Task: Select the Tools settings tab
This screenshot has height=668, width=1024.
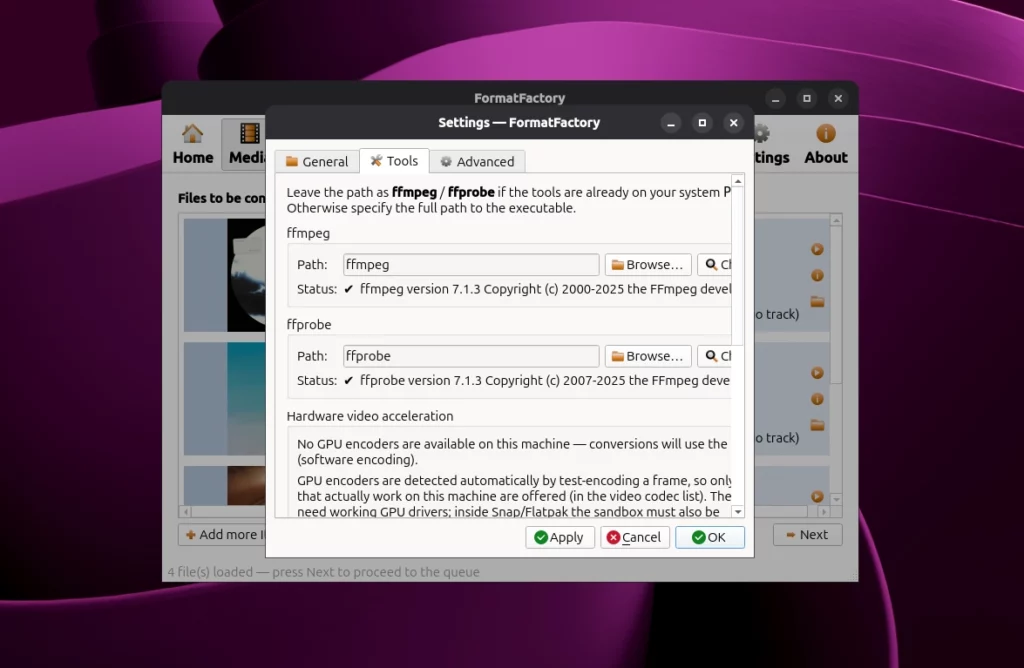Action: (394, 161)
